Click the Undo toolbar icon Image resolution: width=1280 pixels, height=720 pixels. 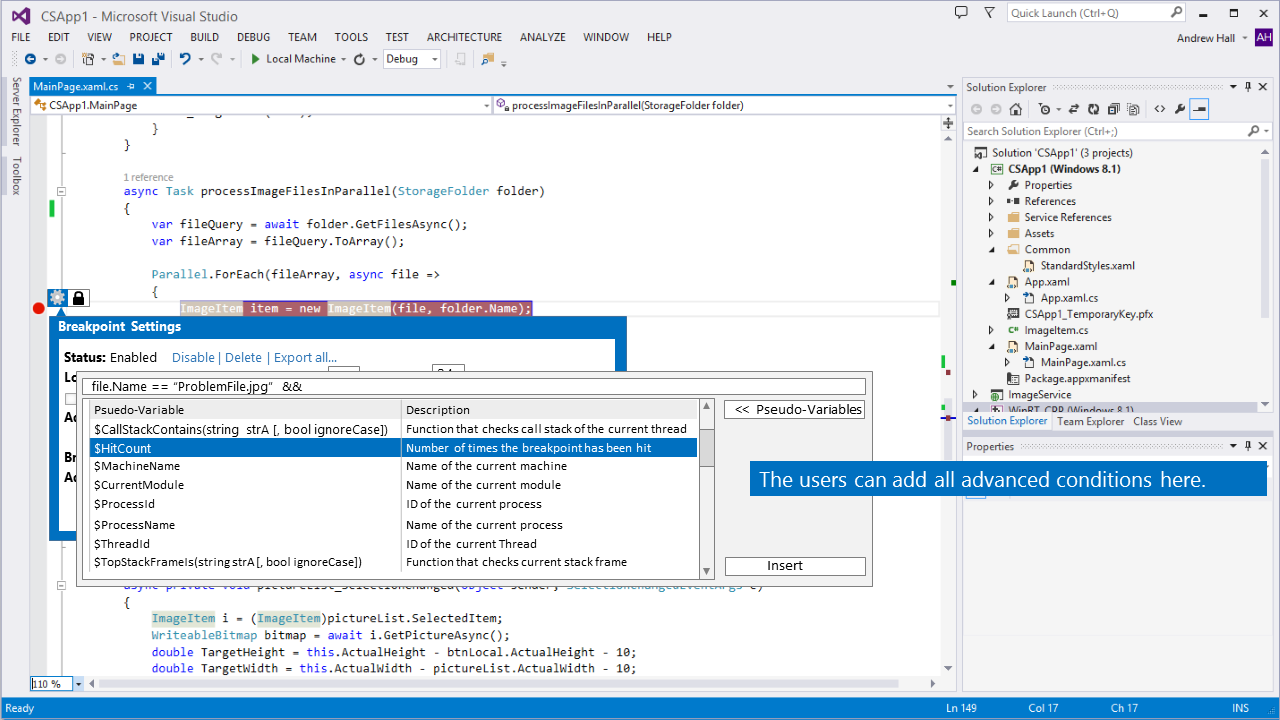pyautogui.click(x=185, y=59)
